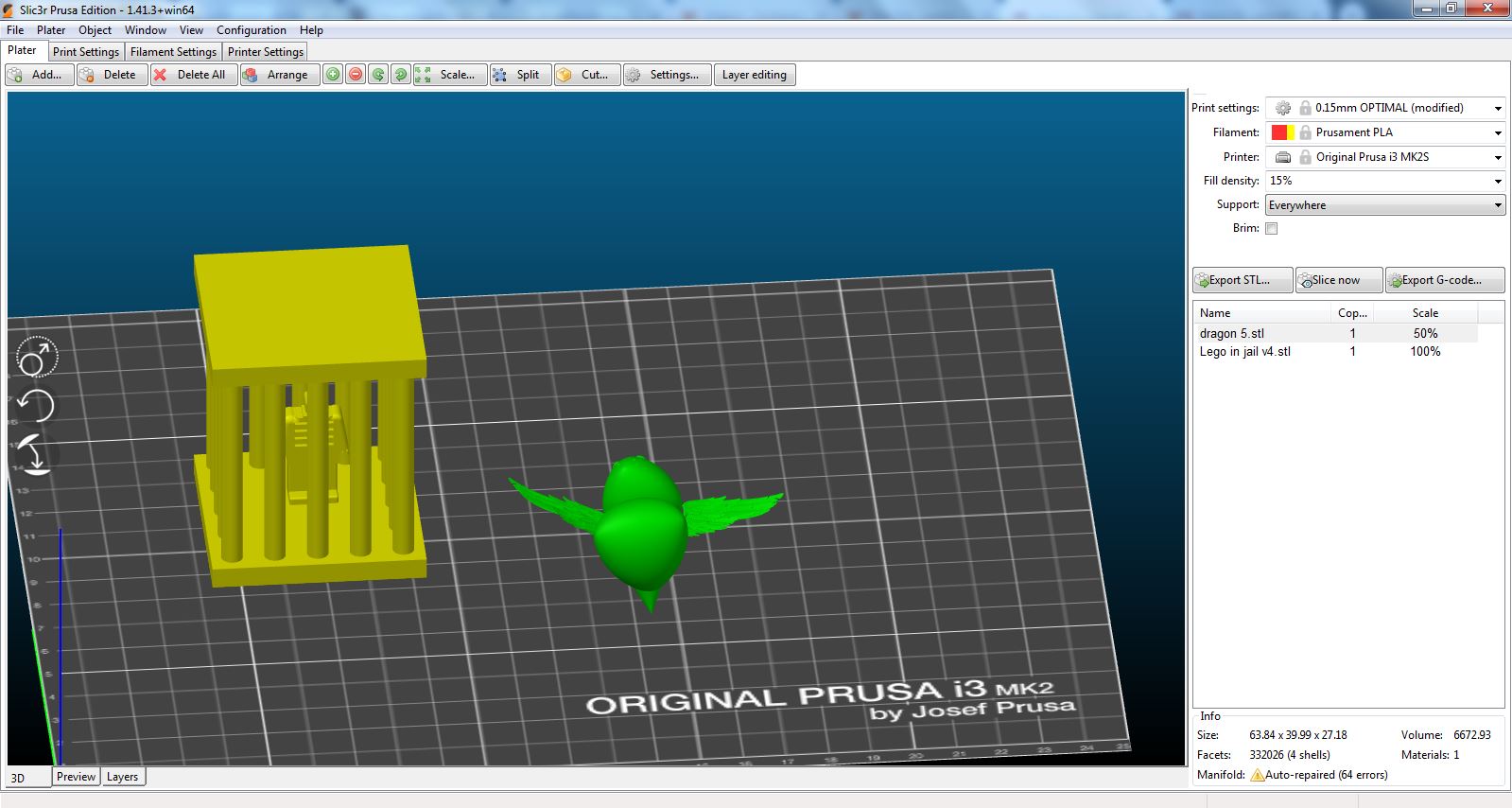Click the 100% scale value of Lego
1512x808 pixels.
coord(1425,351)
